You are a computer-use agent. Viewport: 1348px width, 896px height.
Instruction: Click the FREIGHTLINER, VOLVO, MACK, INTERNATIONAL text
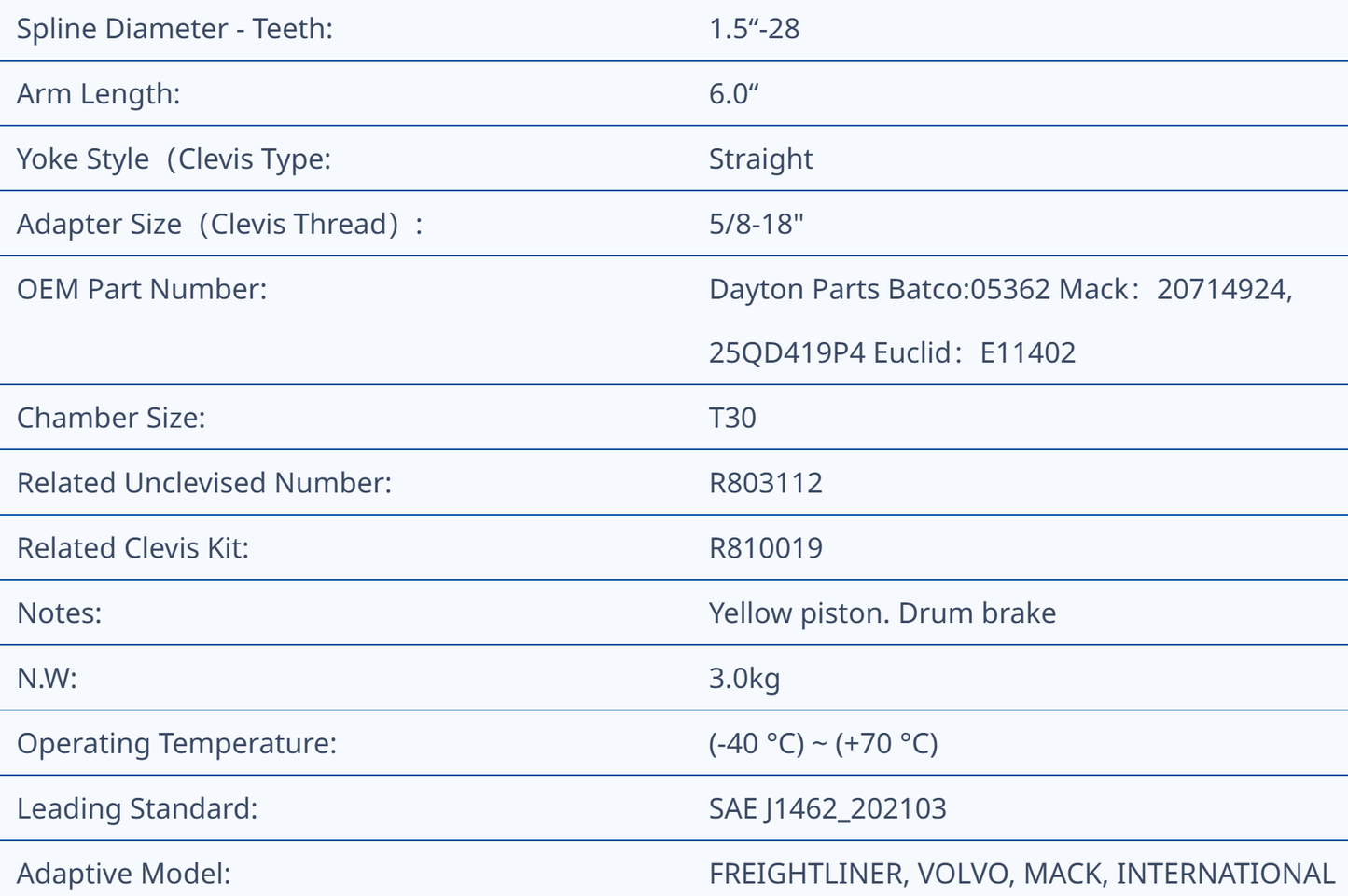tap(1021, 874)
